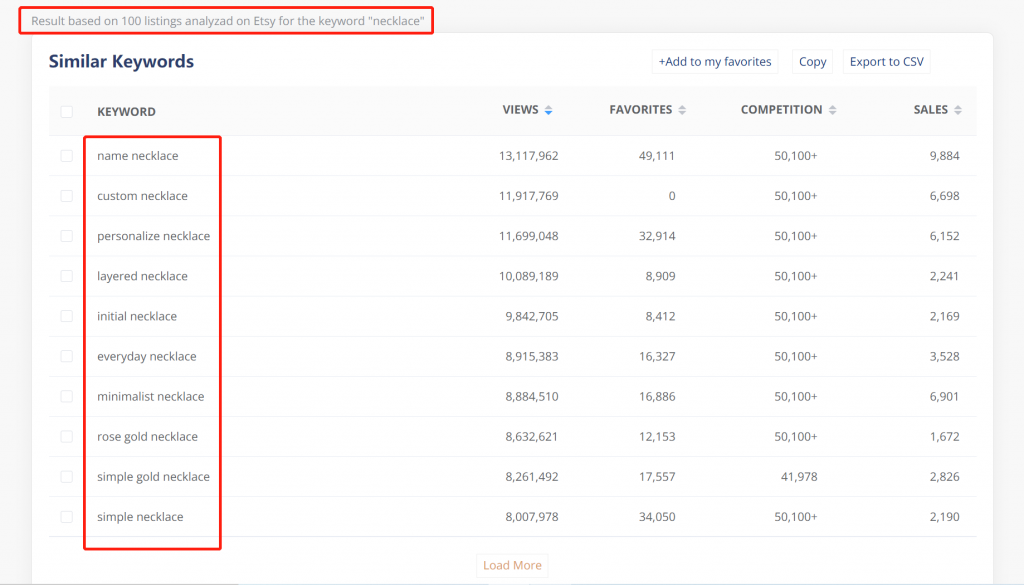Viewport: 1024px width, 585px height.
Task: Sort table by Sales column arrow
Action: point(957,110)
